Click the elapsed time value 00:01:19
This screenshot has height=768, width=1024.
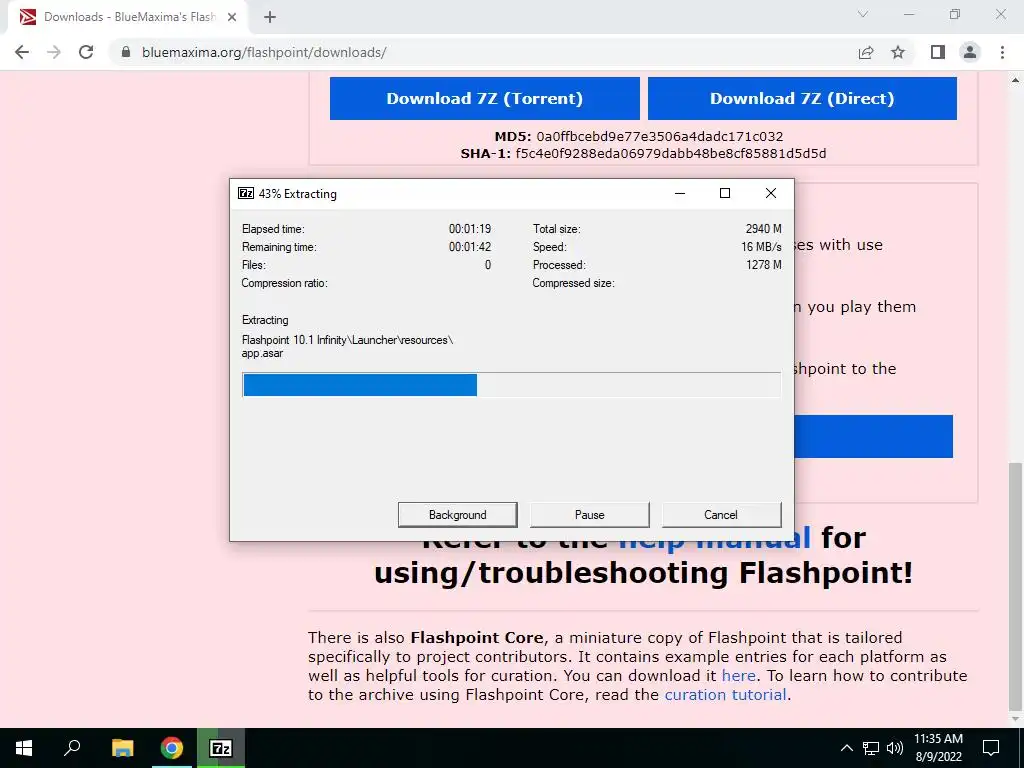pos(470,229)
